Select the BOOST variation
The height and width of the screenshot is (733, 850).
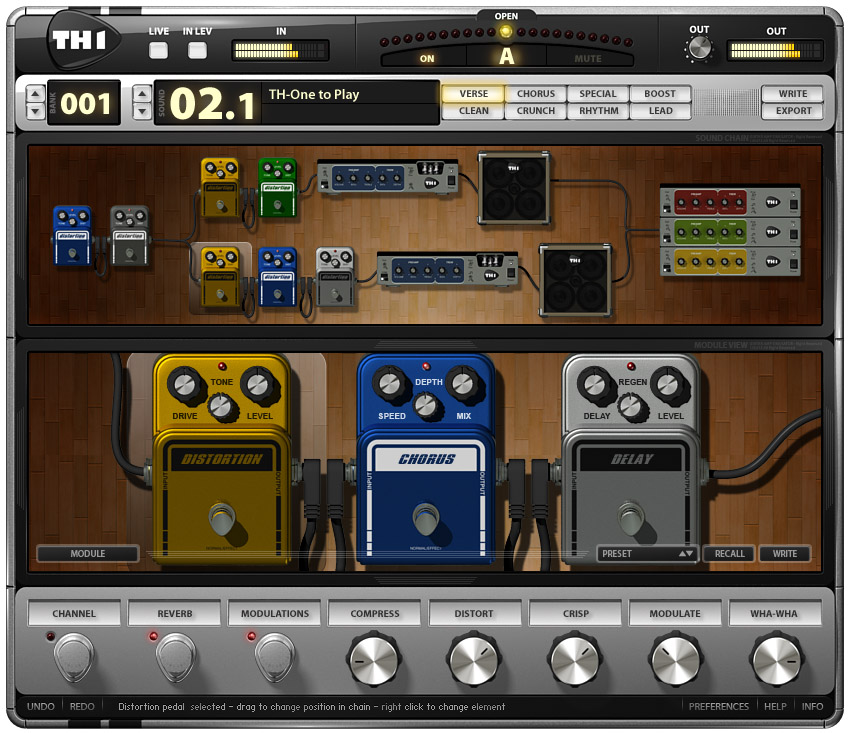click(x=660, y=94)
